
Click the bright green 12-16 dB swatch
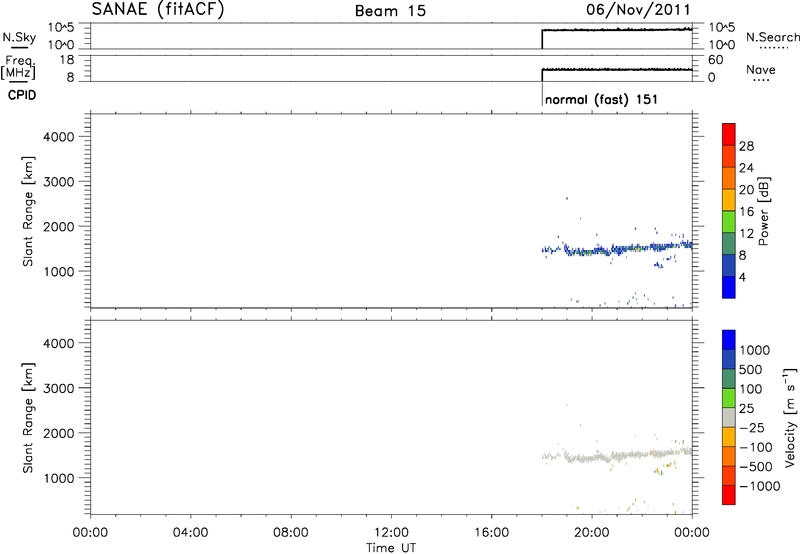[x=729, y=221]
